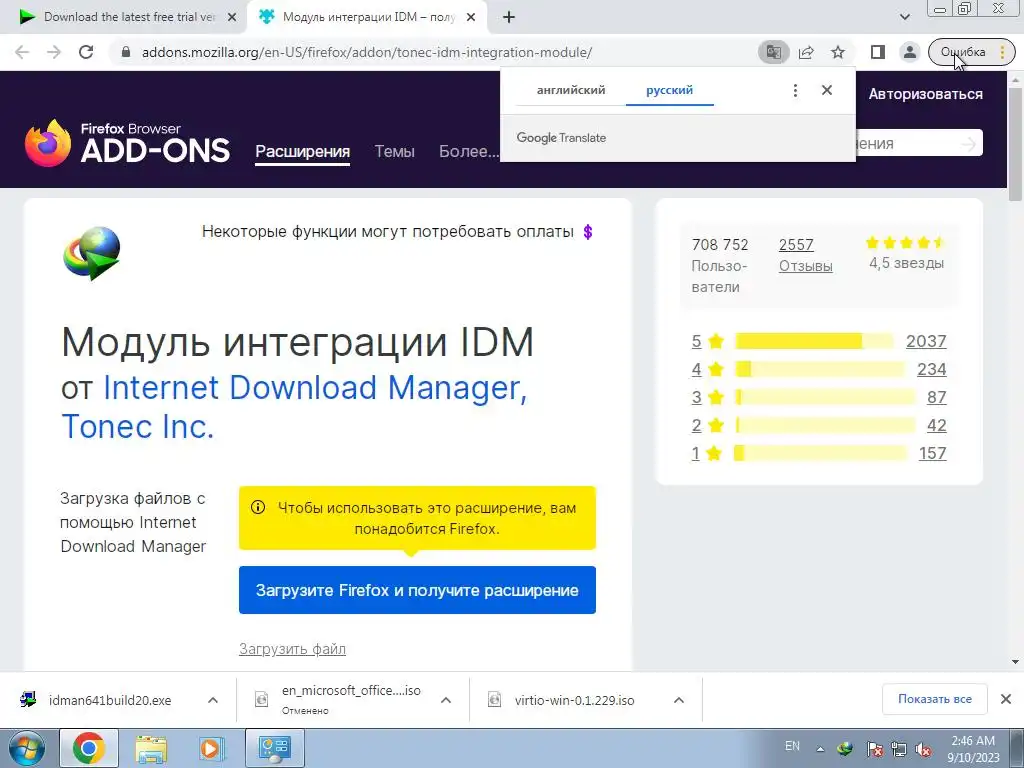Screen dimensions: 1024x768
Task: Click the padlock site info icon
Action: point(126,52)
